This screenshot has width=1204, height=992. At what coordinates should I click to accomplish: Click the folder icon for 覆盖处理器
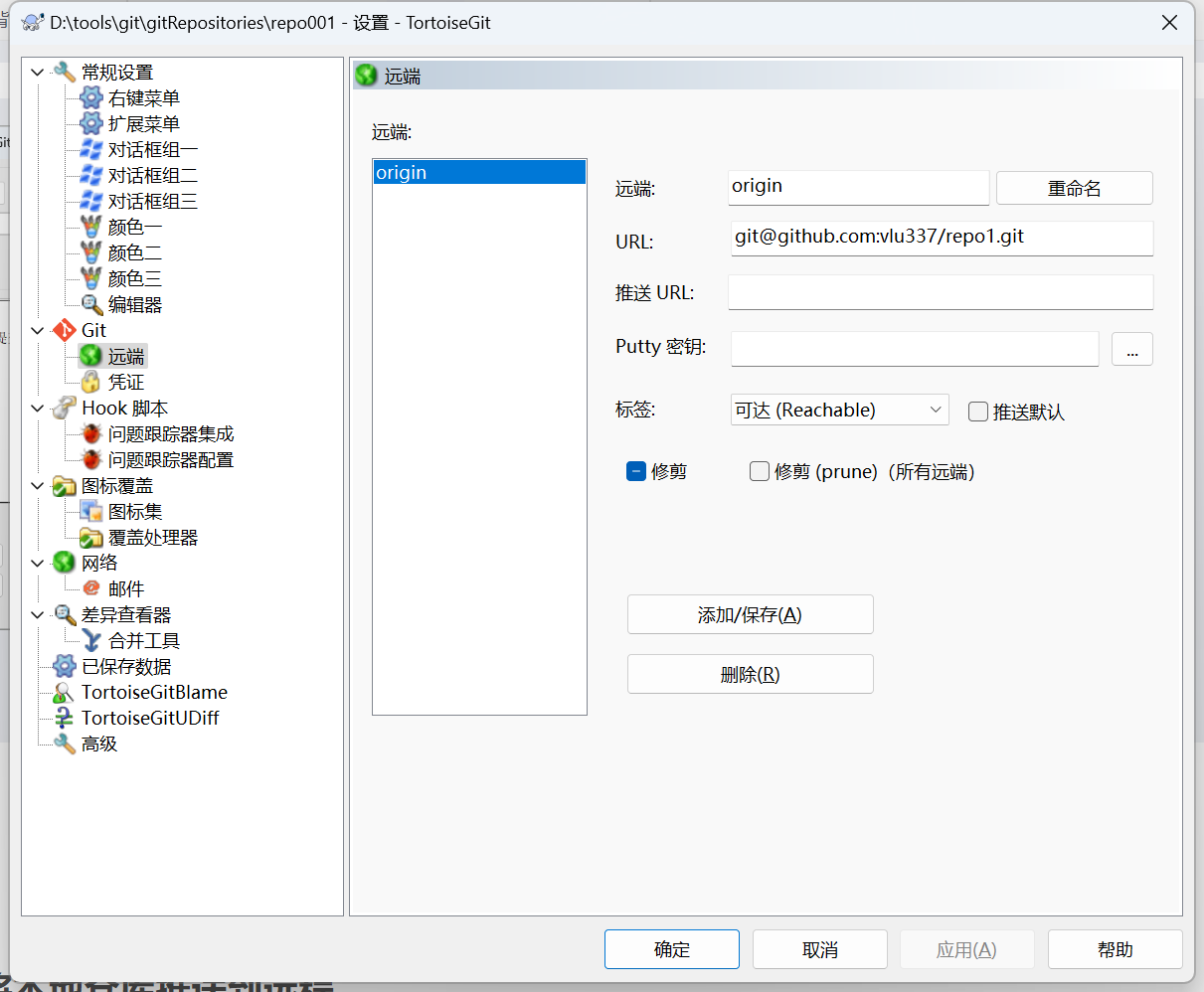tap(91, 537)
